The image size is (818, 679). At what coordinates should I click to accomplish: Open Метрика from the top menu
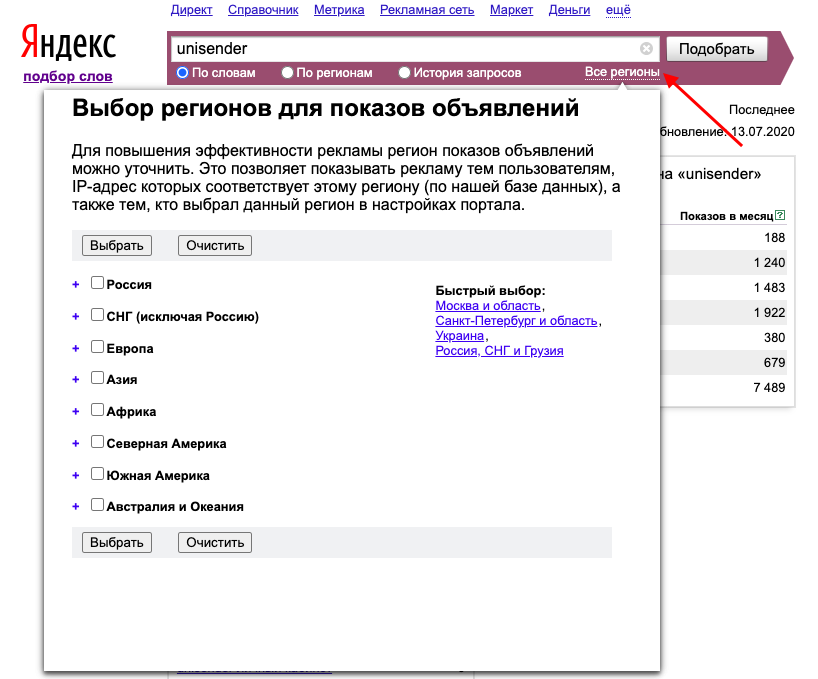[339, 10]
